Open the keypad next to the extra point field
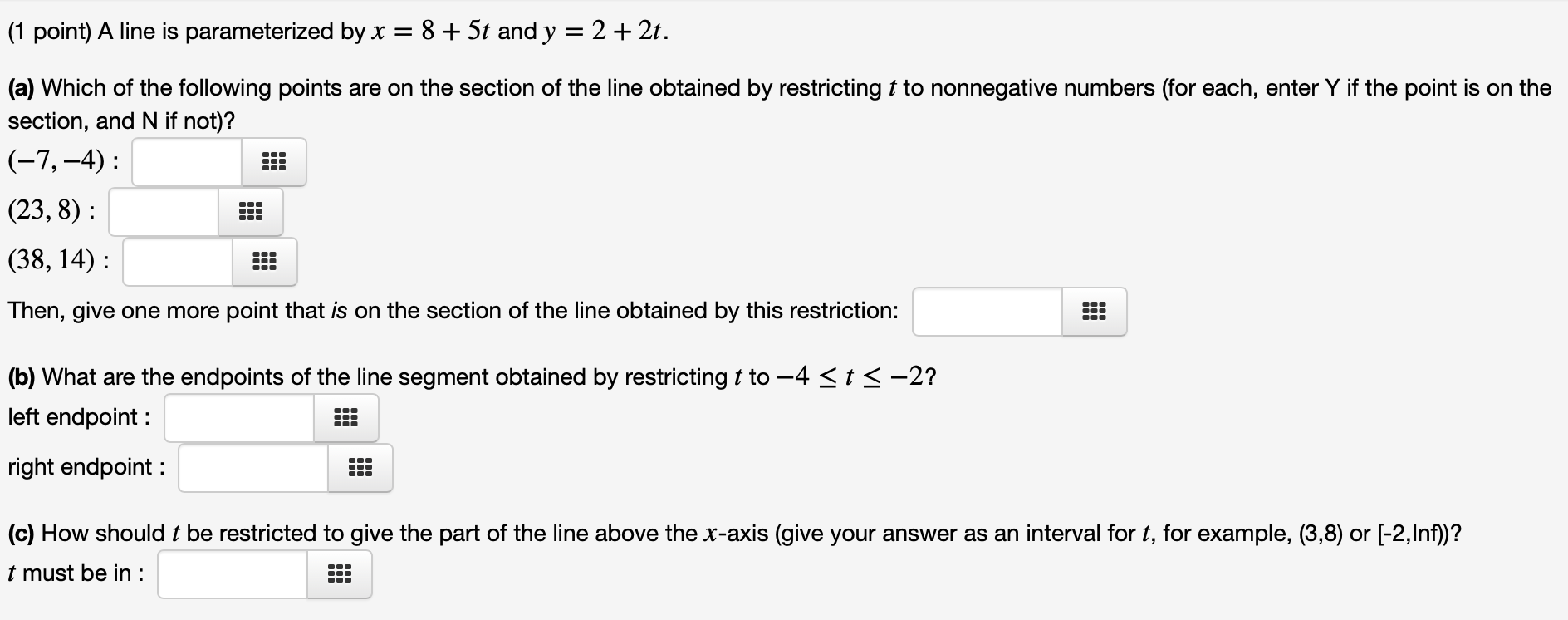The height and width of the screenshot is (620, 1568). click(x=1092, y=311)
